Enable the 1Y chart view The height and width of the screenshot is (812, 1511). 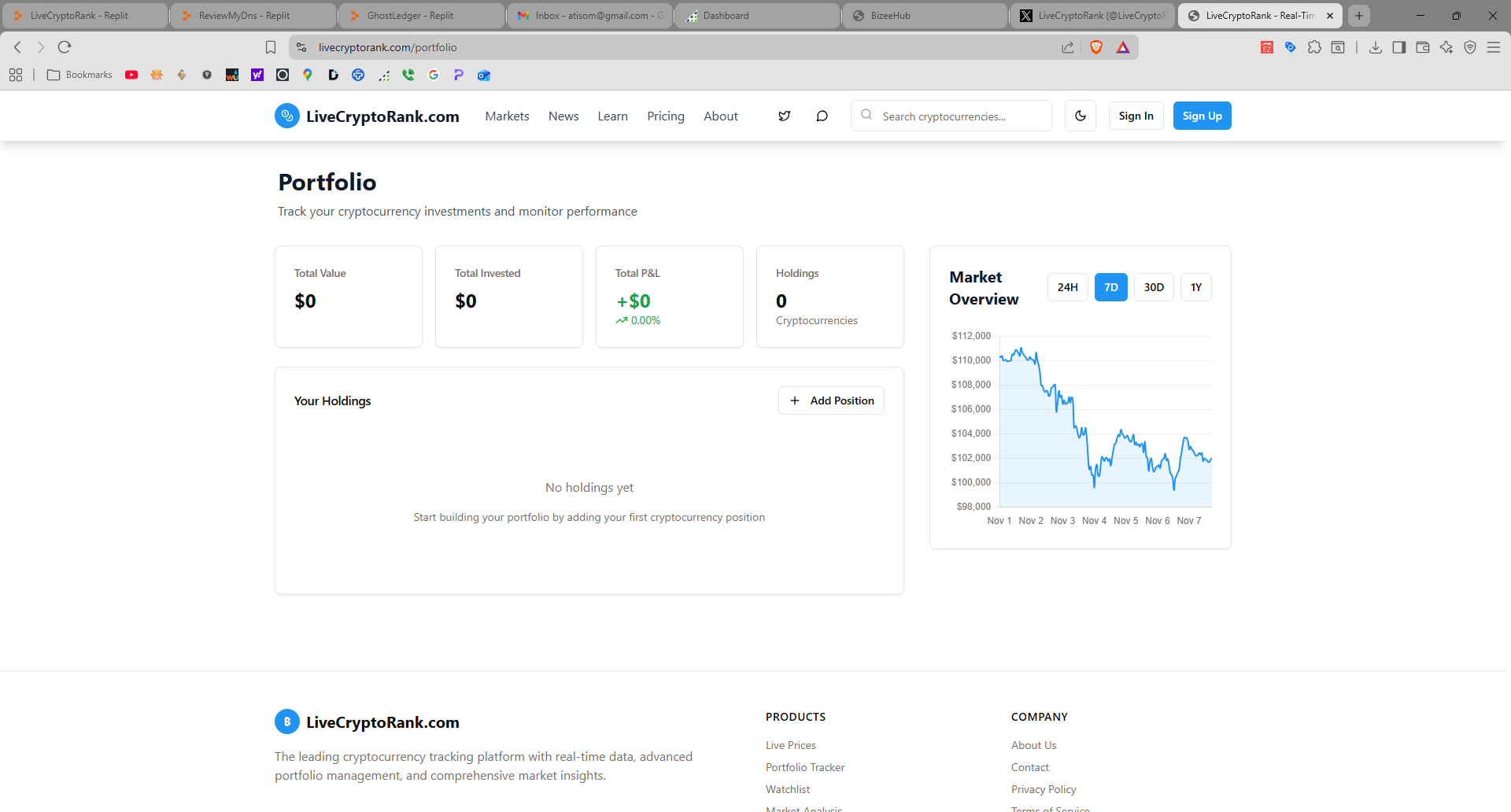tap(1195, 287)
